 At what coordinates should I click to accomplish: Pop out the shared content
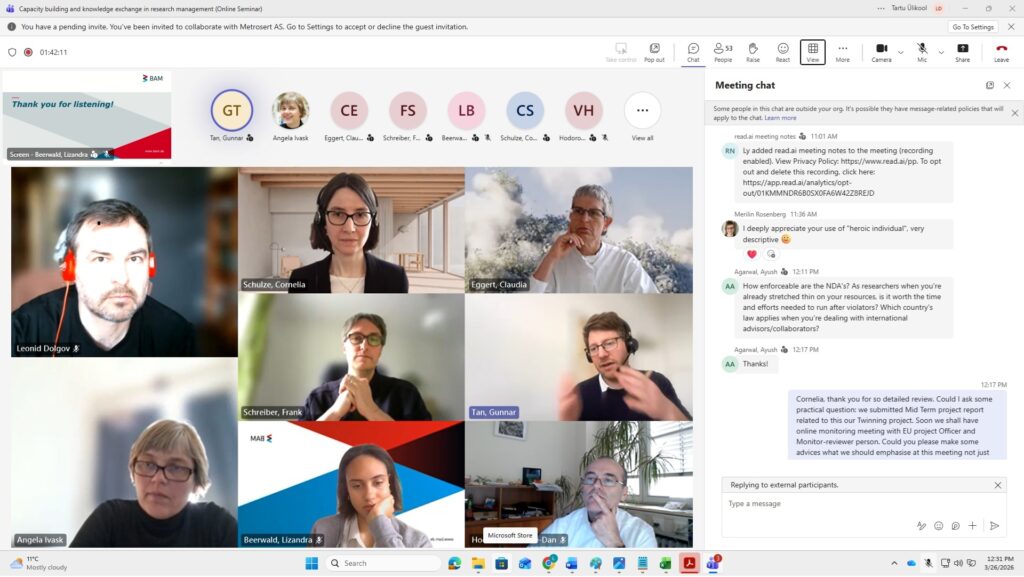pyautogui.click(x=654, y=52)
